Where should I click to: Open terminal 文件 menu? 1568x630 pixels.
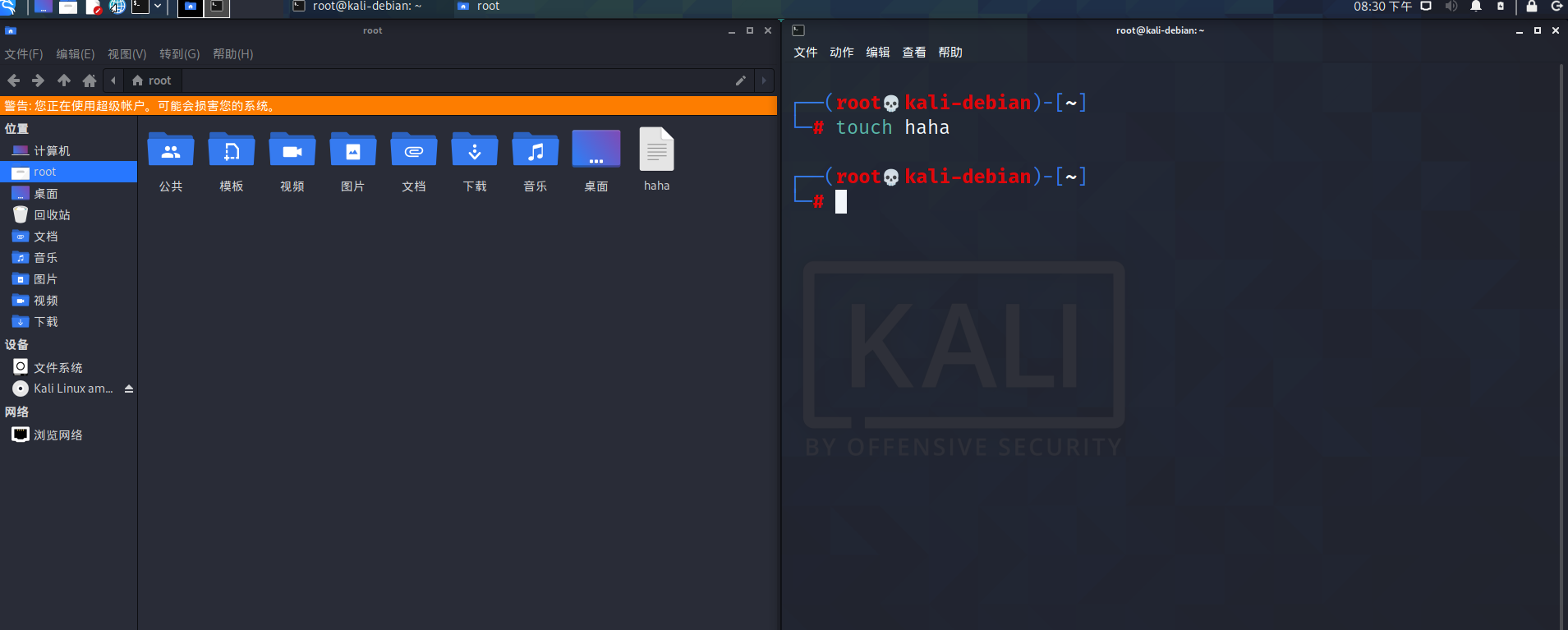coord(806,53)
